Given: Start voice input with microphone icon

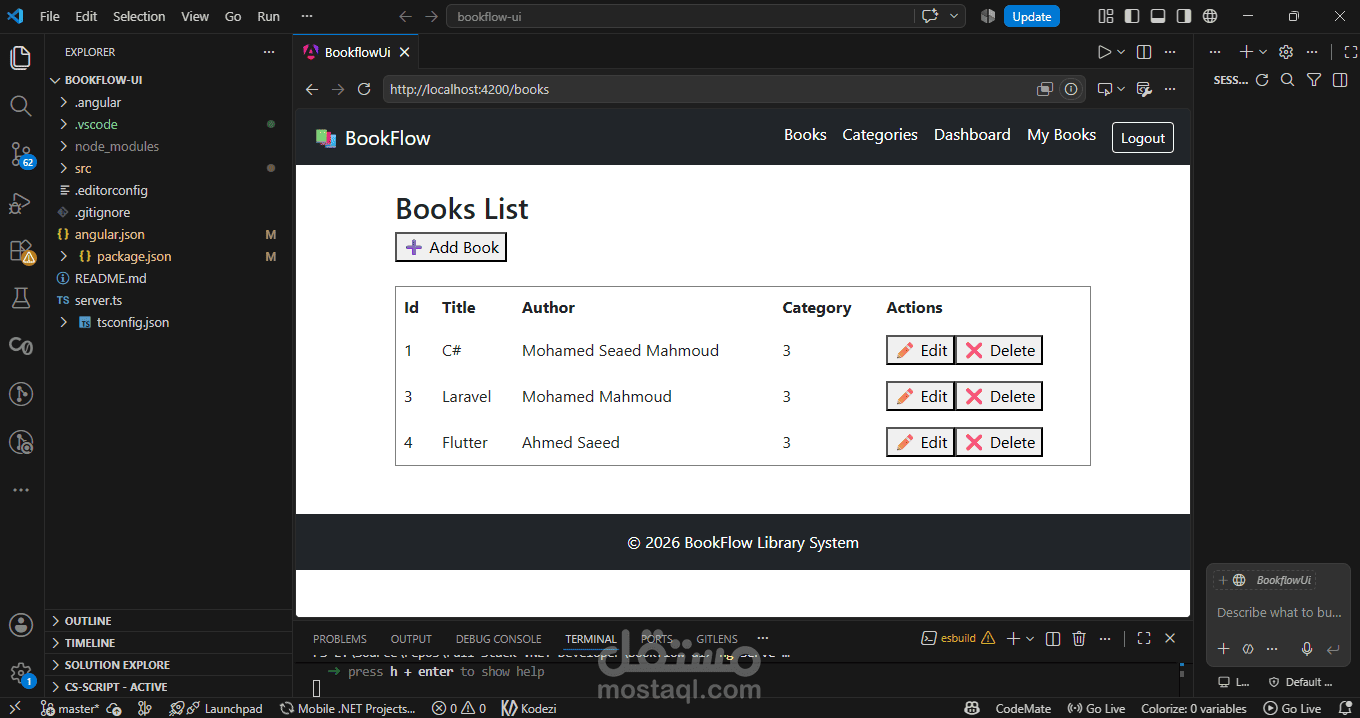Looking at the screenshot, I should (x=1306, y=649).
